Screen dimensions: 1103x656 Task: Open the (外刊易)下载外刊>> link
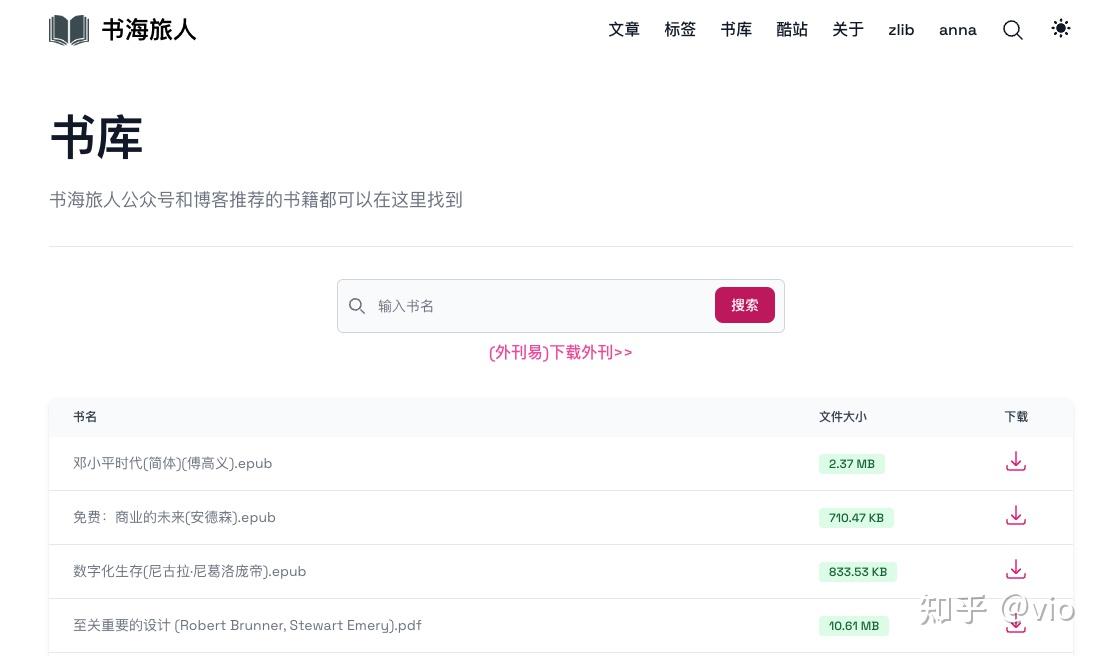[560, 352]
